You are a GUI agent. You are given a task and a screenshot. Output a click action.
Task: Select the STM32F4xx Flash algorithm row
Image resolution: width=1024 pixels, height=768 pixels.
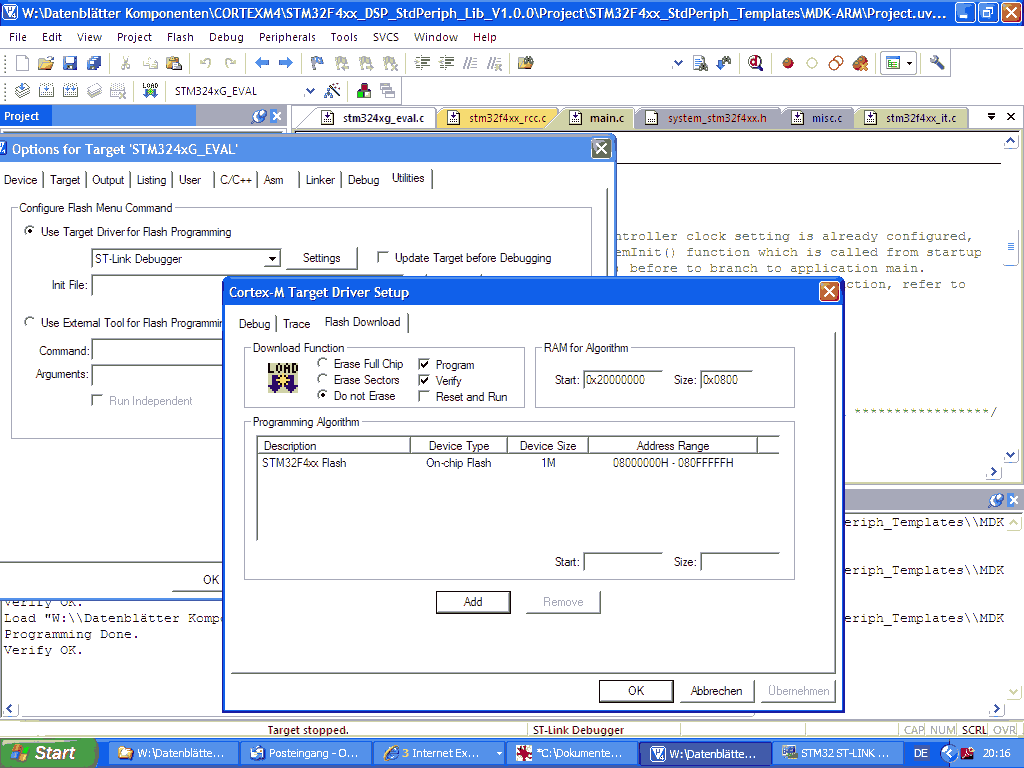pos(506,463)
